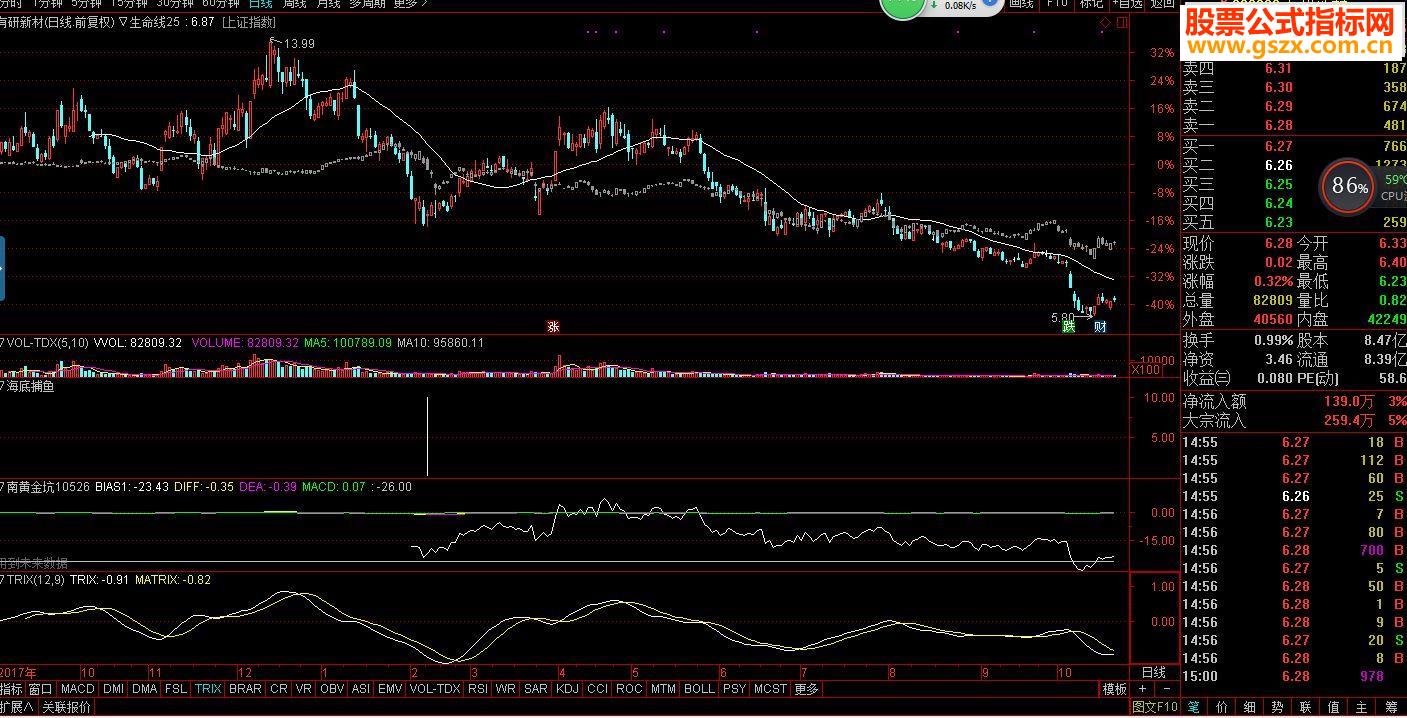Screen dimensions: 1407x718
Task: Open the 86% CPU monitor widget
Action: click(1348, 185)
